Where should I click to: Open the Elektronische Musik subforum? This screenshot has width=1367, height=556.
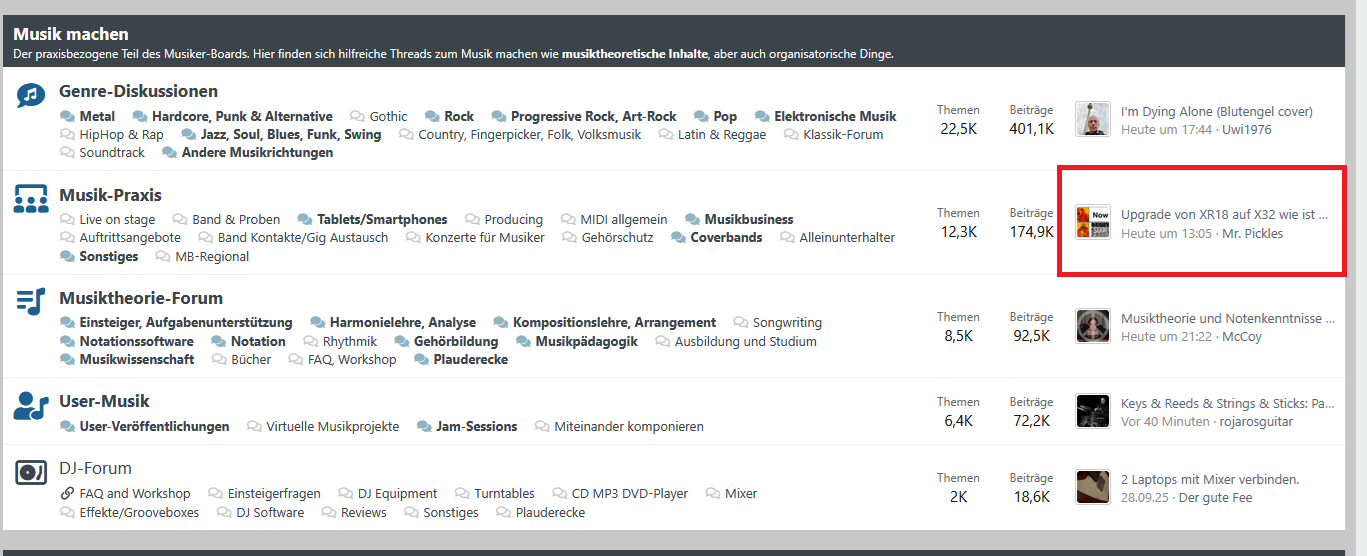click(835, 116)
